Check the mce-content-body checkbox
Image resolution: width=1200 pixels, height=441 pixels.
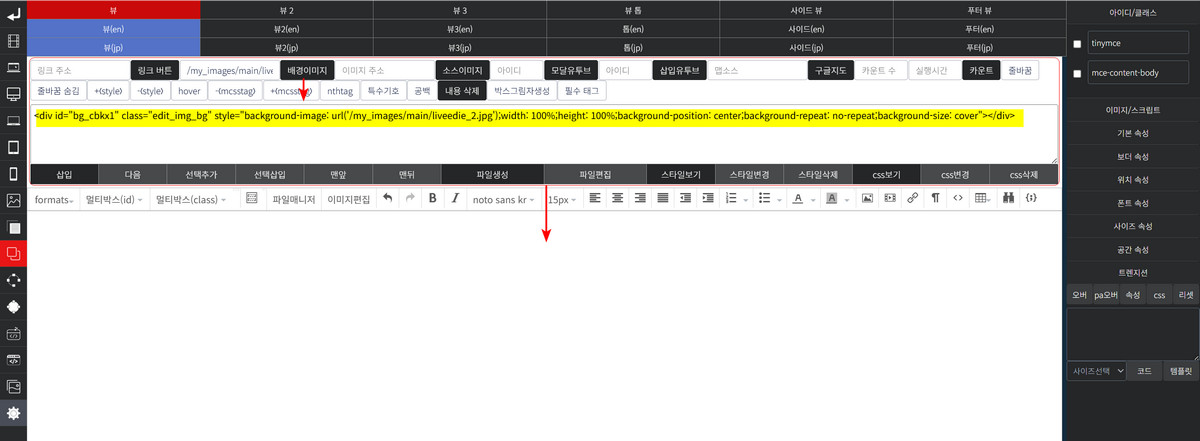(x=1076, y=73)
